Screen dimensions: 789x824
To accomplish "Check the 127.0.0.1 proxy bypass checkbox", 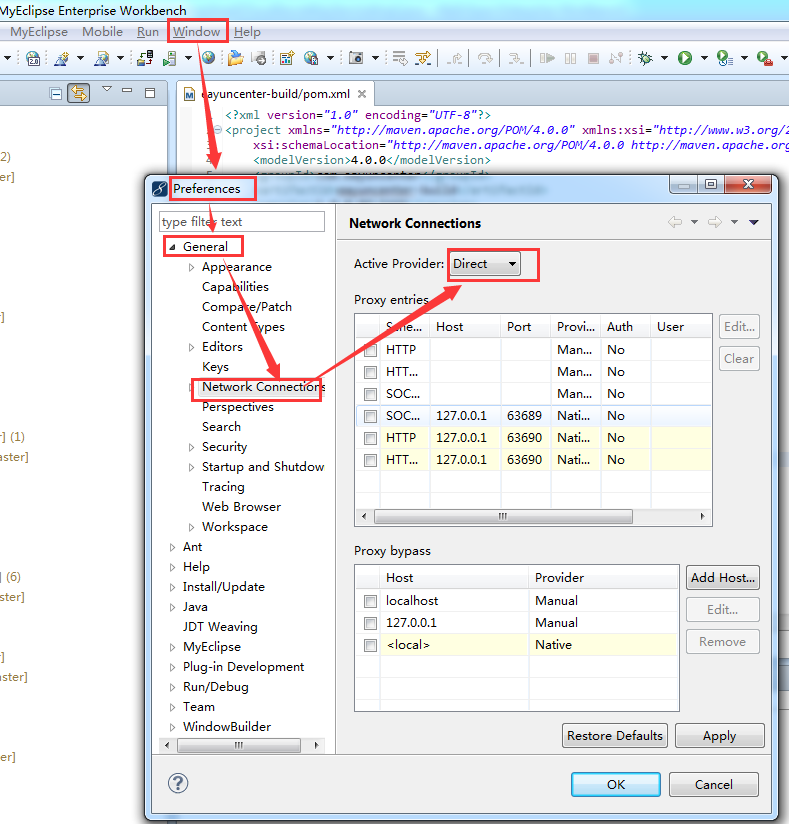I will pos(371,623).
